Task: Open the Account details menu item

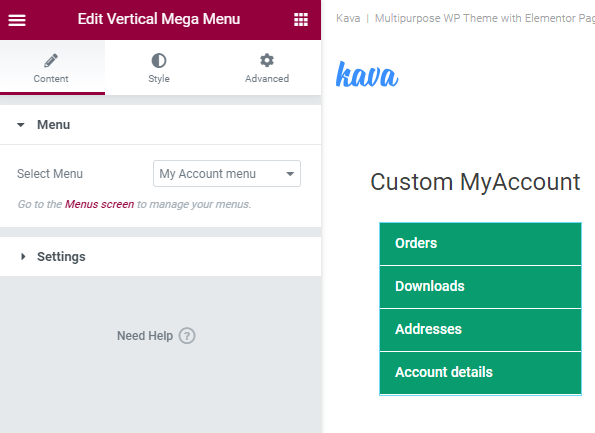Action: [x=480, y=373]
